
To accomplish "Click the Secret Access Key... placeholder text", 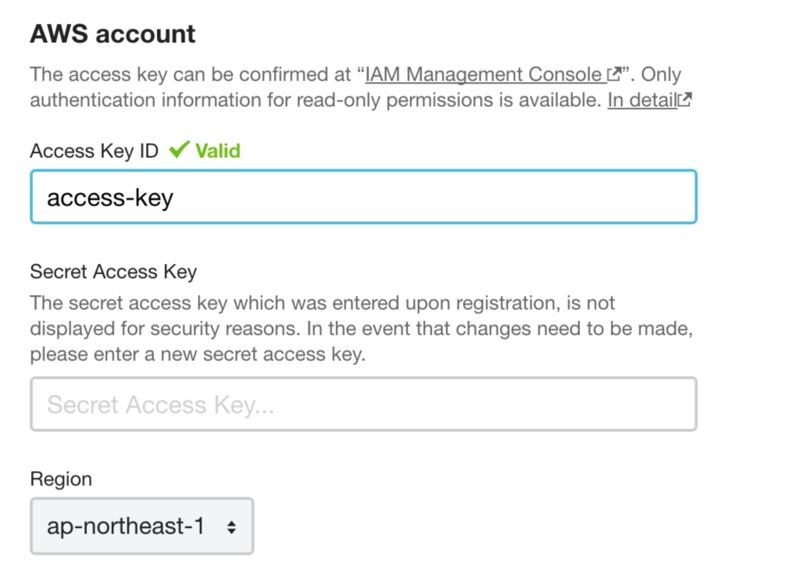I will click(161, 405).
